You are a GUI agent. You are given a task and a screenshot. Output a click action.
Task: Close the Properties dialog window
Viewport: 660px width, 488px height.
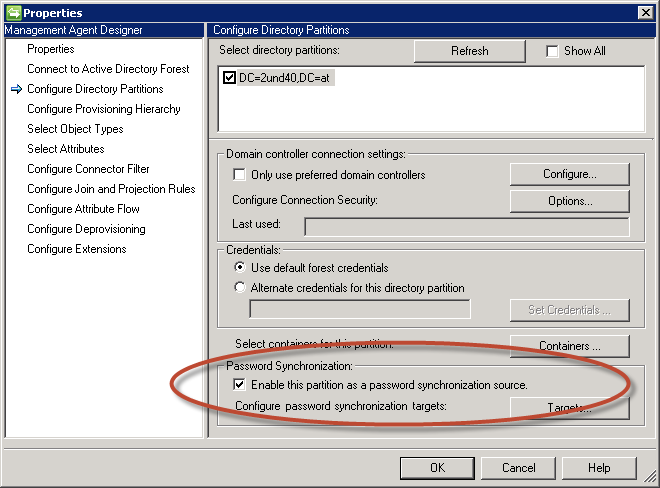pos(646,11)
